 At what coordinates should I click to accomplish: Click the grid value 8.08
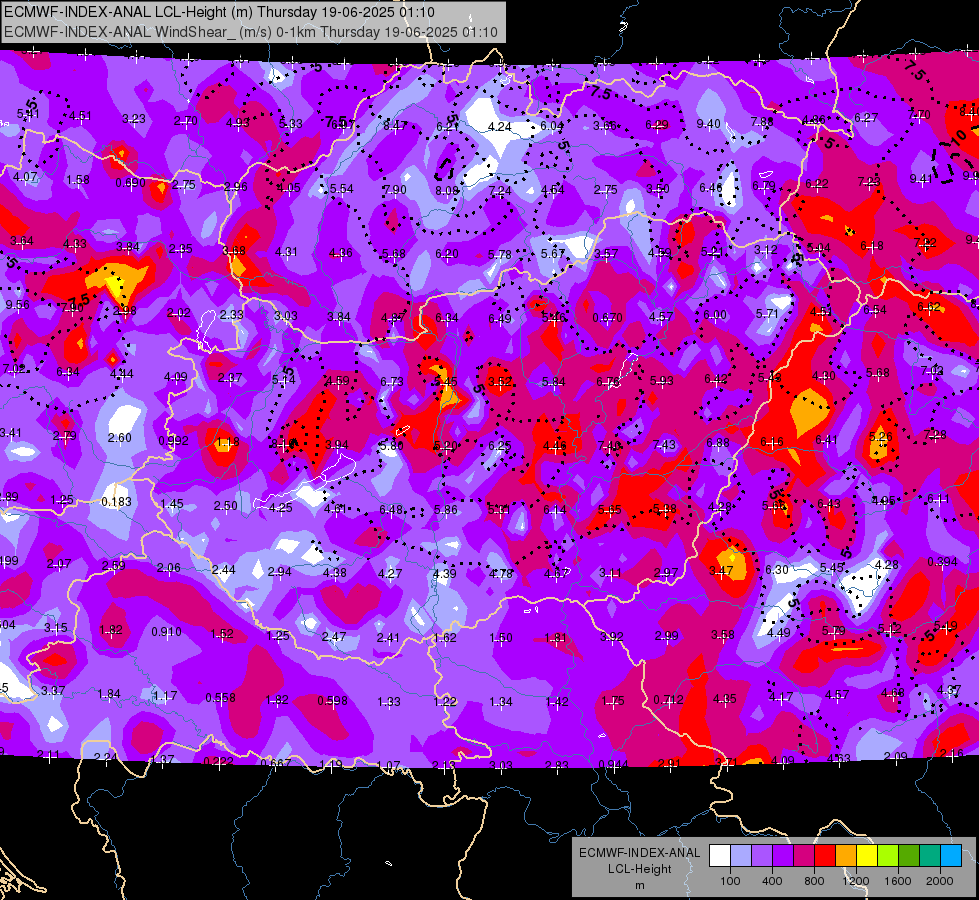tap(447, 190)
